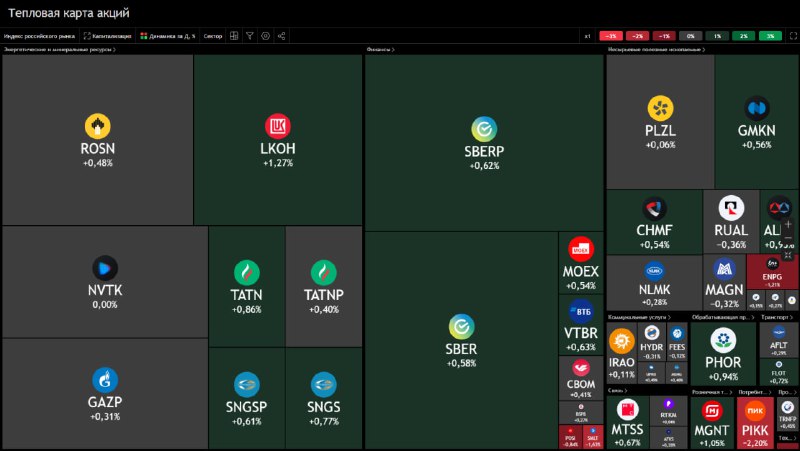
Task: Expand the Розничная т... sector header
Action: tap(712, 392)
